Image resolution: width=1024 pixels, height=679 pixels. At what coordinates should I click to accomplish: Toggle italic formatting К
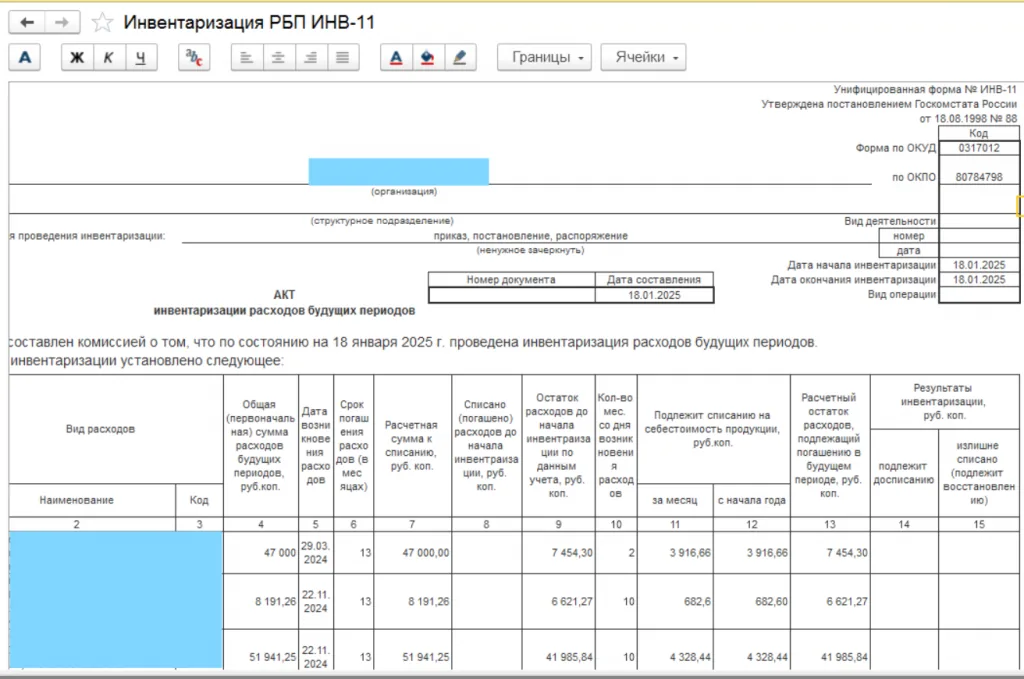click(x=109, y=57)
